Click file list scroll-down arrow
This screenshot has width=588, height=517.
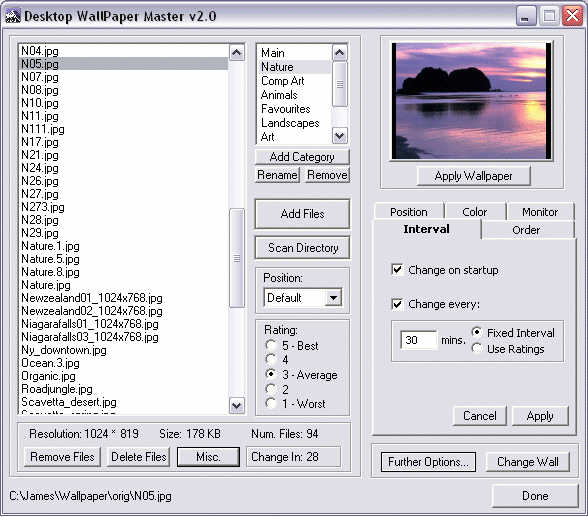(x=237, y=406)
